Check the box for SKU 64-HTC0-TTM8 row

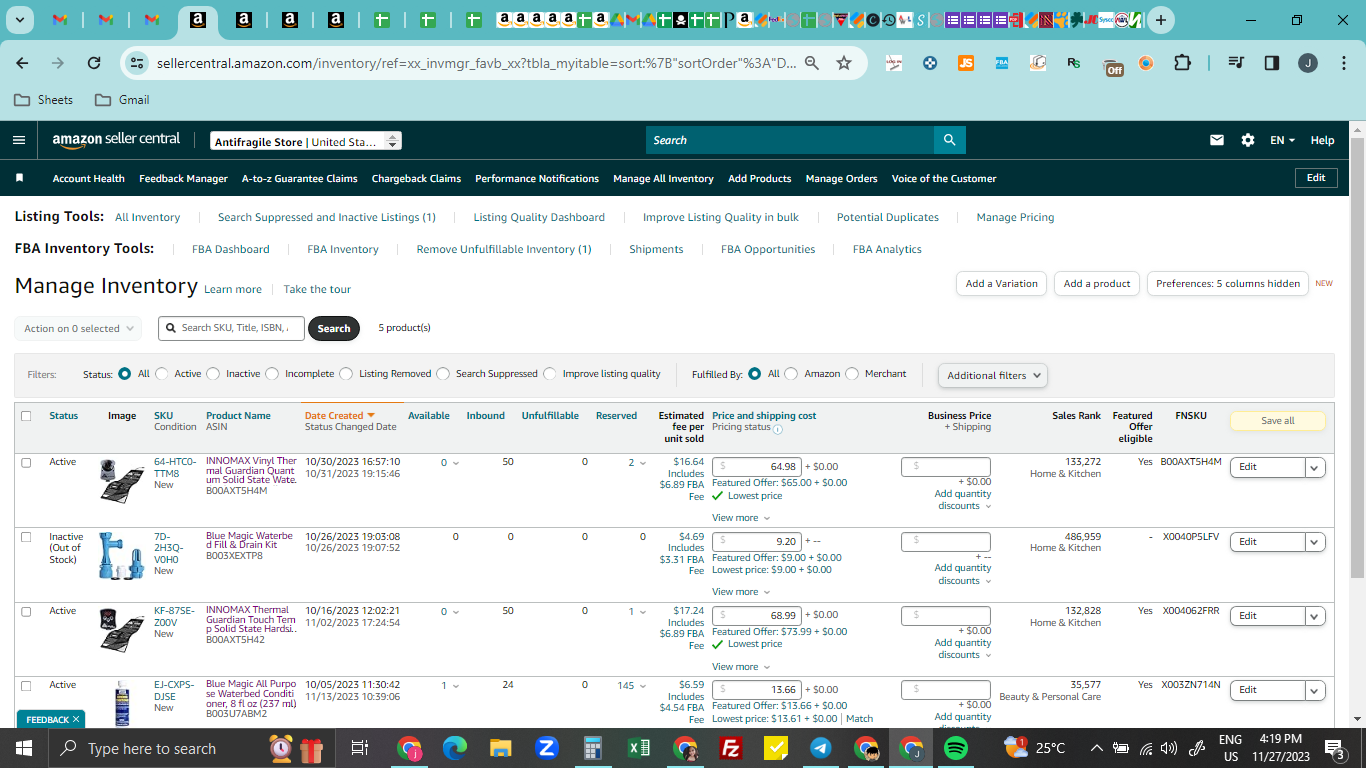click(x=26, y=463)
